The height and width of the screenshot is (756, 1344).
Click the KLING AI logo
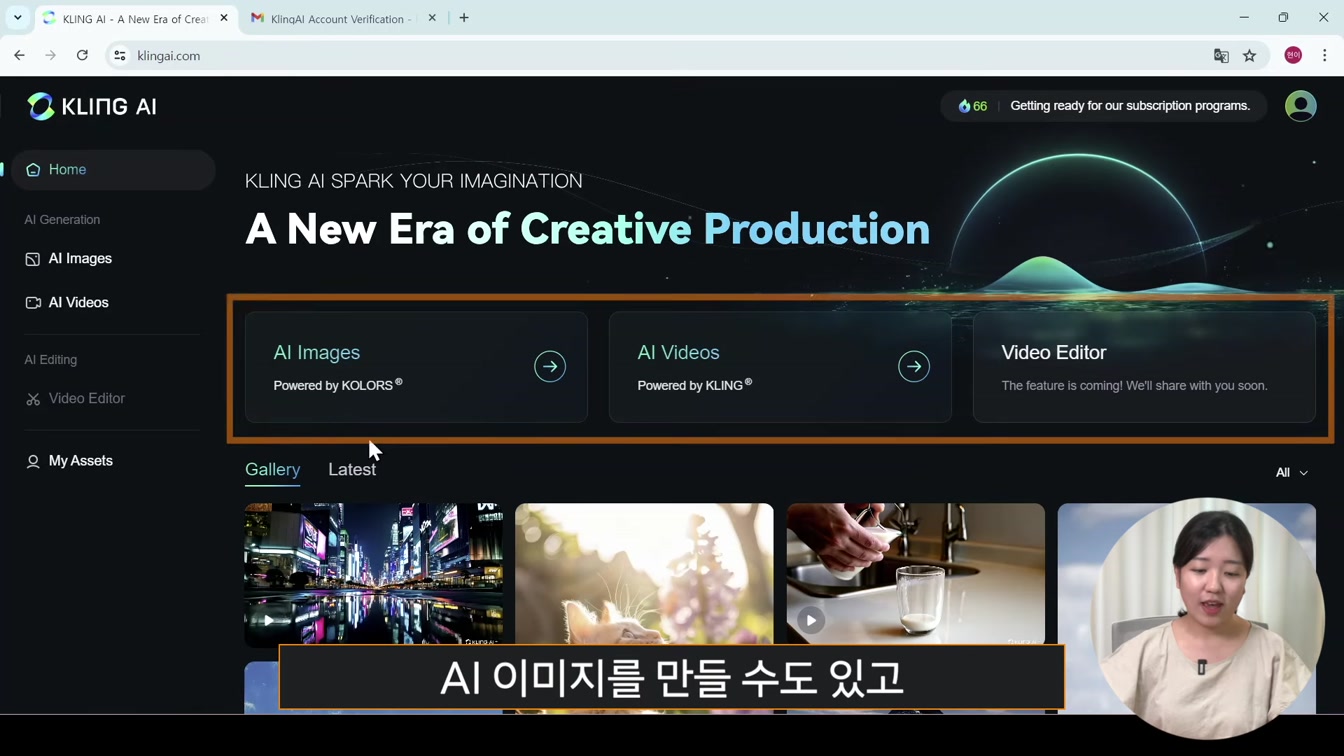pos(92,106)
